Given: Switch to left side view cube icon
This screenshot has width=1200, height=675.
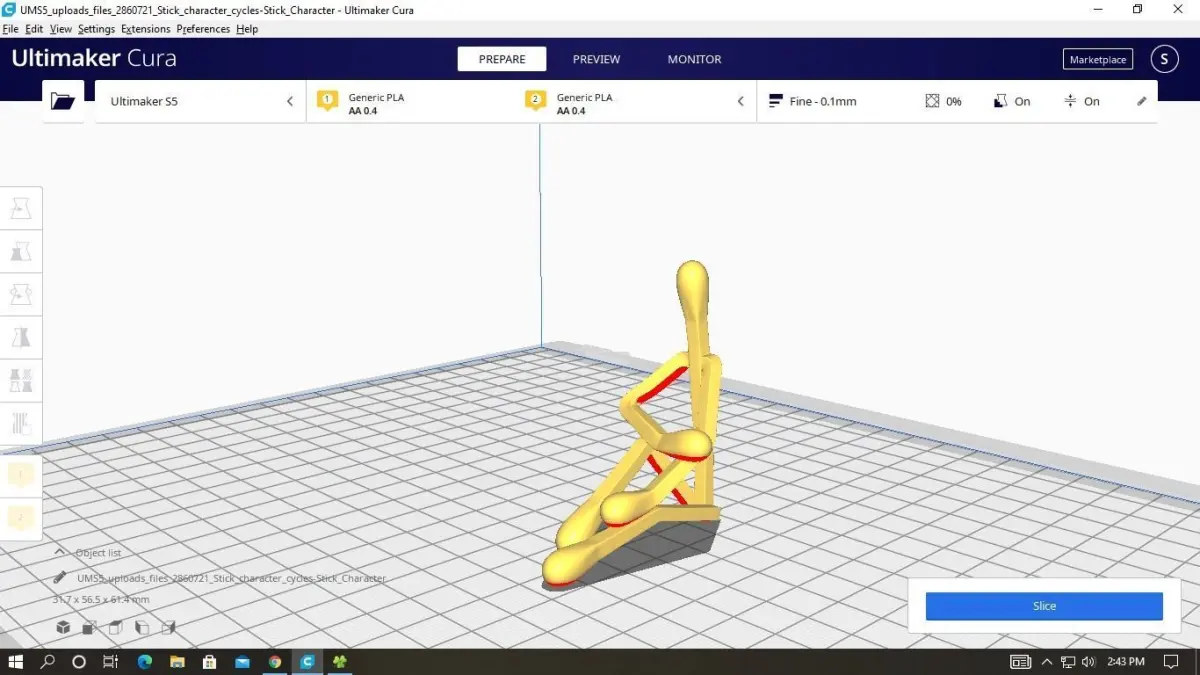Looking at the screenshot, I should pyautogui.click(x=141, y=627).
